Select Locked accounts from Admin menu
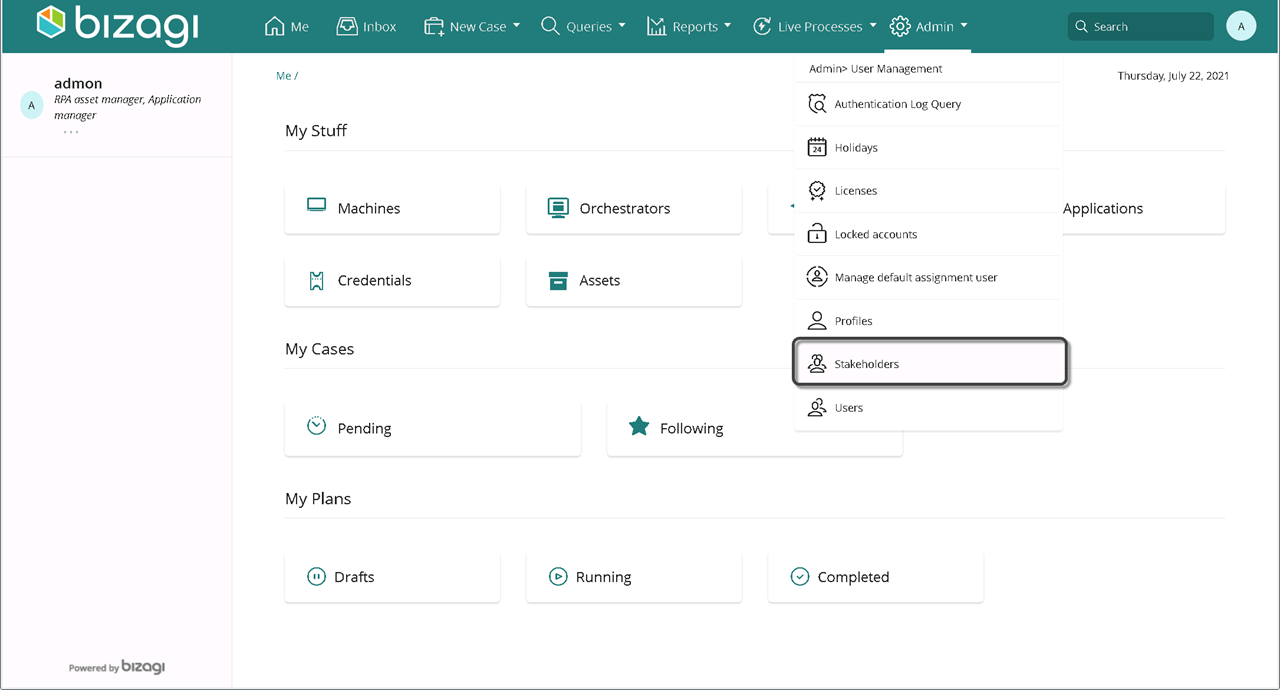 click(928, 234)
